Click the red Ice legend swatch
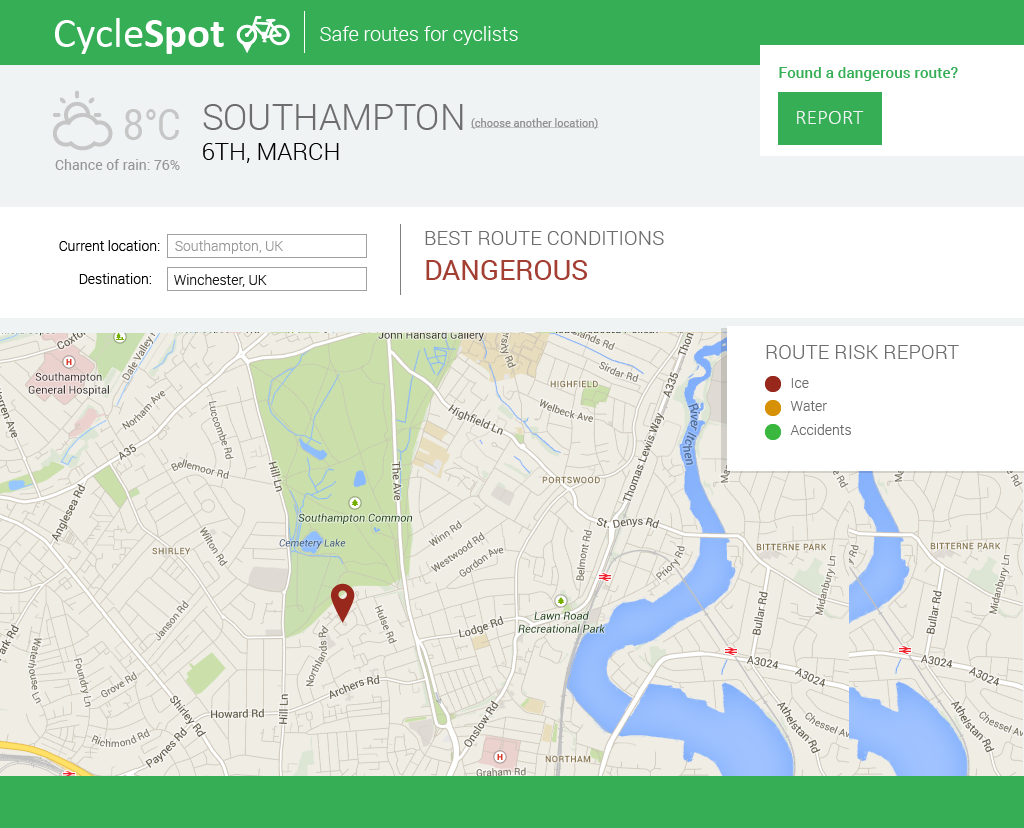The width and height of the screenshot is (1024, 828). pos(773,384)
